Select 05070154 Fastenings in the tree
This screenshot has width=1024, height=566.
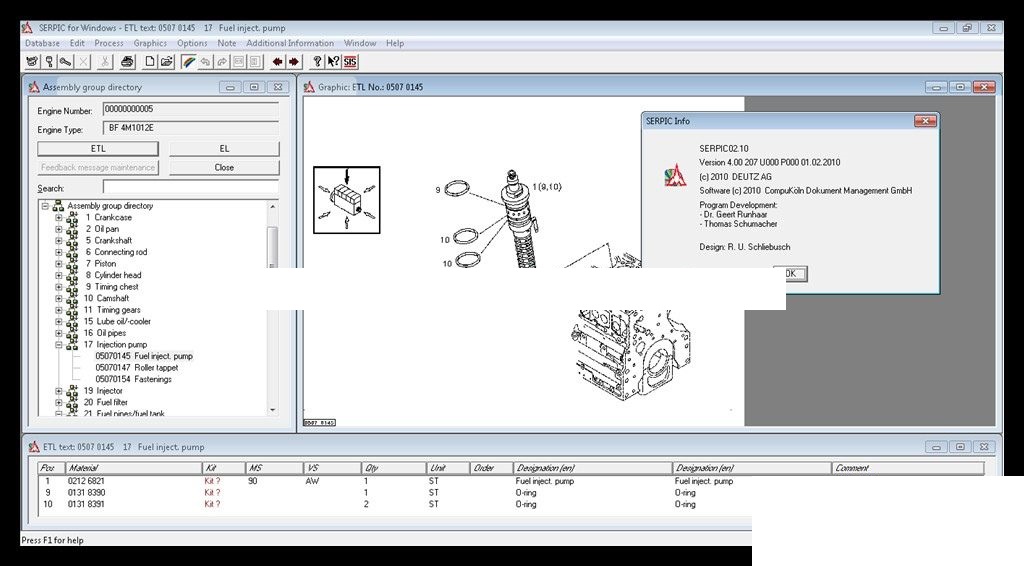[133, 379]
